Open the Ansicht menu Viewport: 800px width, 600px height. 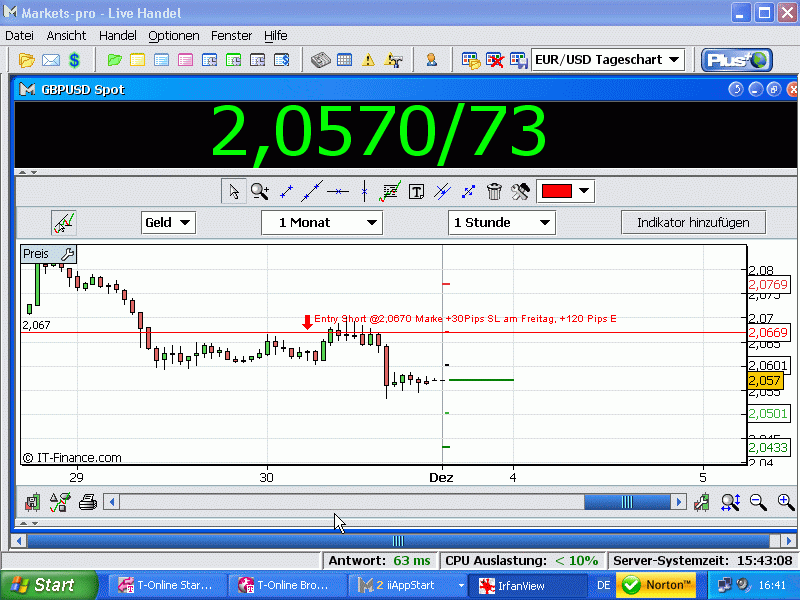click(66, 36)
